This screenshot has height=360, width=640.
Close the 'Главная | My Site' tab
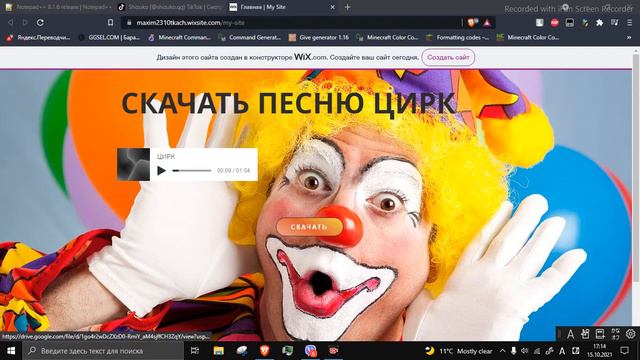coord(333,7)
